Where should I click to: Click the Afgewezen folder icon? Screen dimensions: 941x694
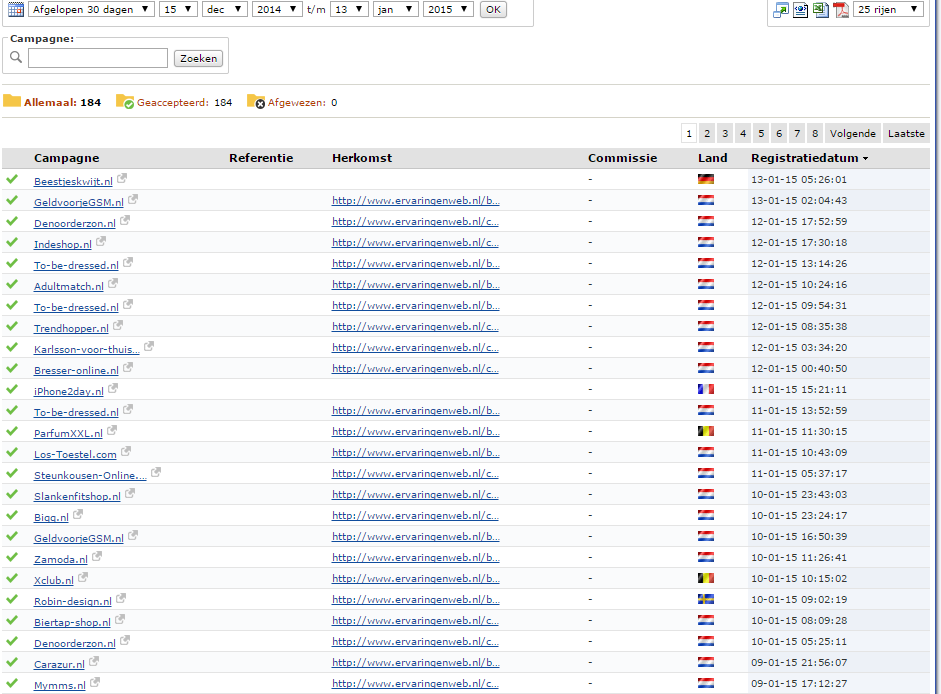point(256,101)
